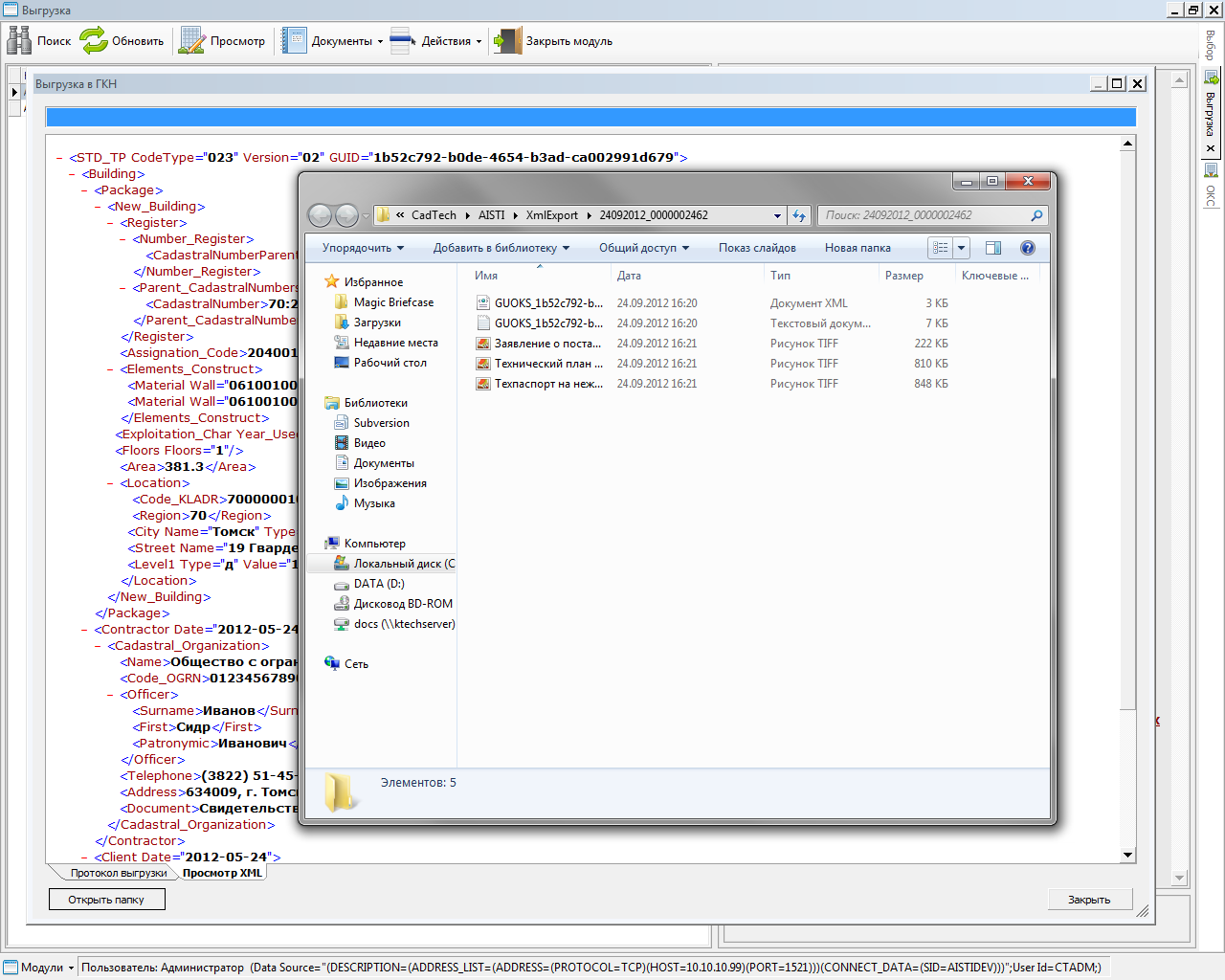1225x980 pixels.
Task: Select the DATA (D:) drive
Action: click(379, 584)
